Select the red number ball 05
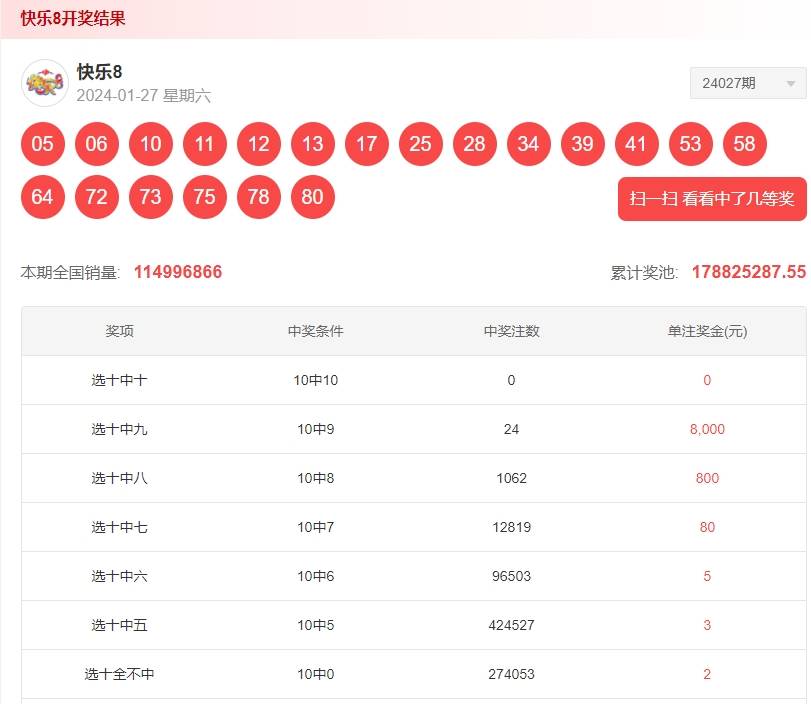Viewport: 811px width, 704px height. click(x=42, y=144)
